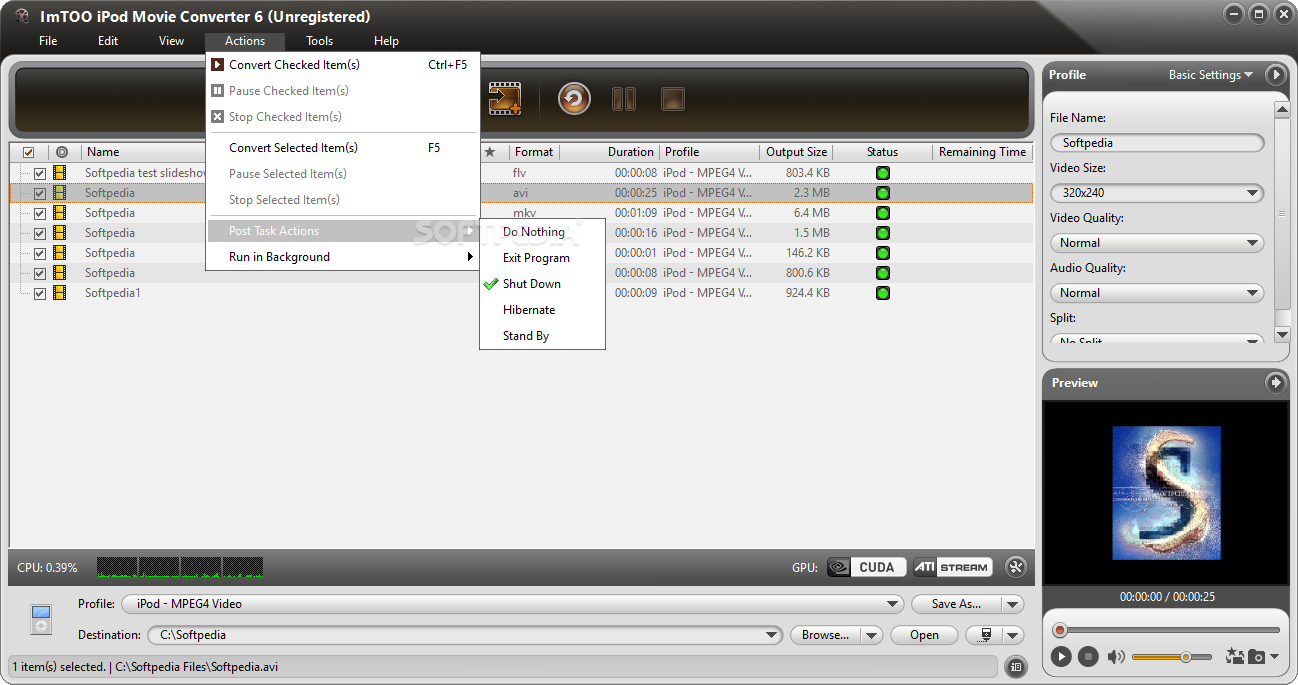
Task: Click the ATI Stream GPU button
Action: [x=952, y=567]
